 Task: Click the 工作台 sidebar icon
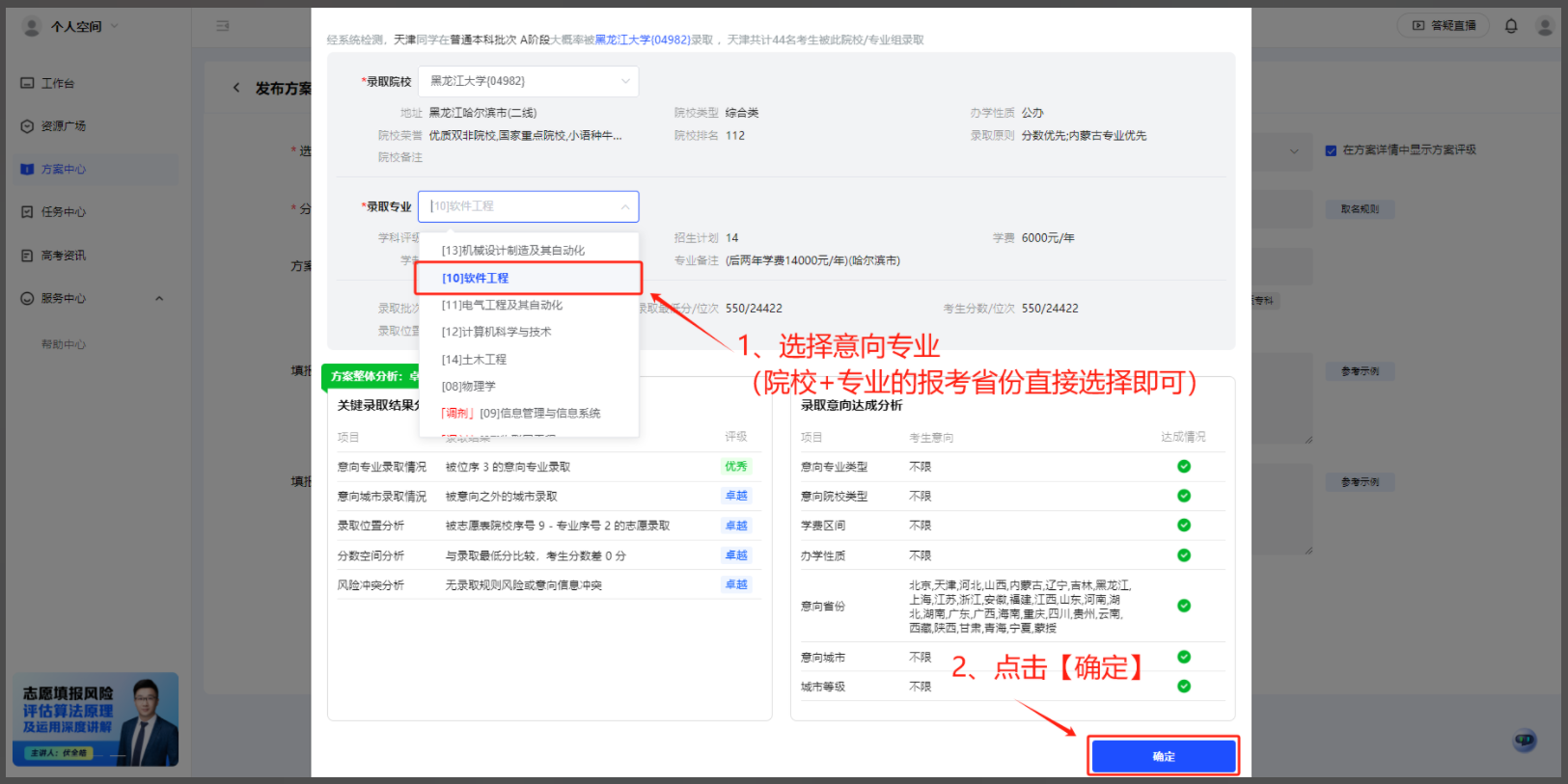click(27, 83)
